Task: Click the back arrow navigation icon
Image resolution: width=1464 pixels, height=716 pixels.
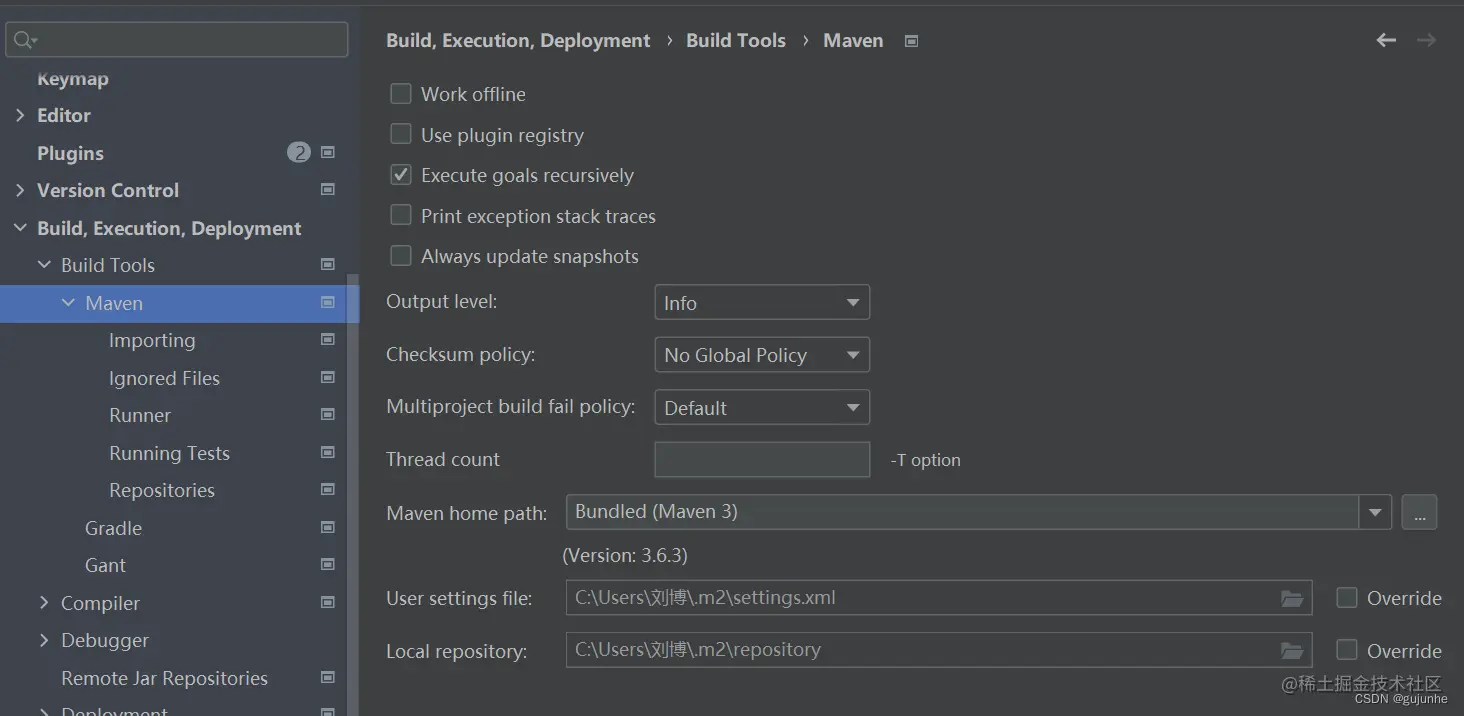Action: [x=1386, y=40]
